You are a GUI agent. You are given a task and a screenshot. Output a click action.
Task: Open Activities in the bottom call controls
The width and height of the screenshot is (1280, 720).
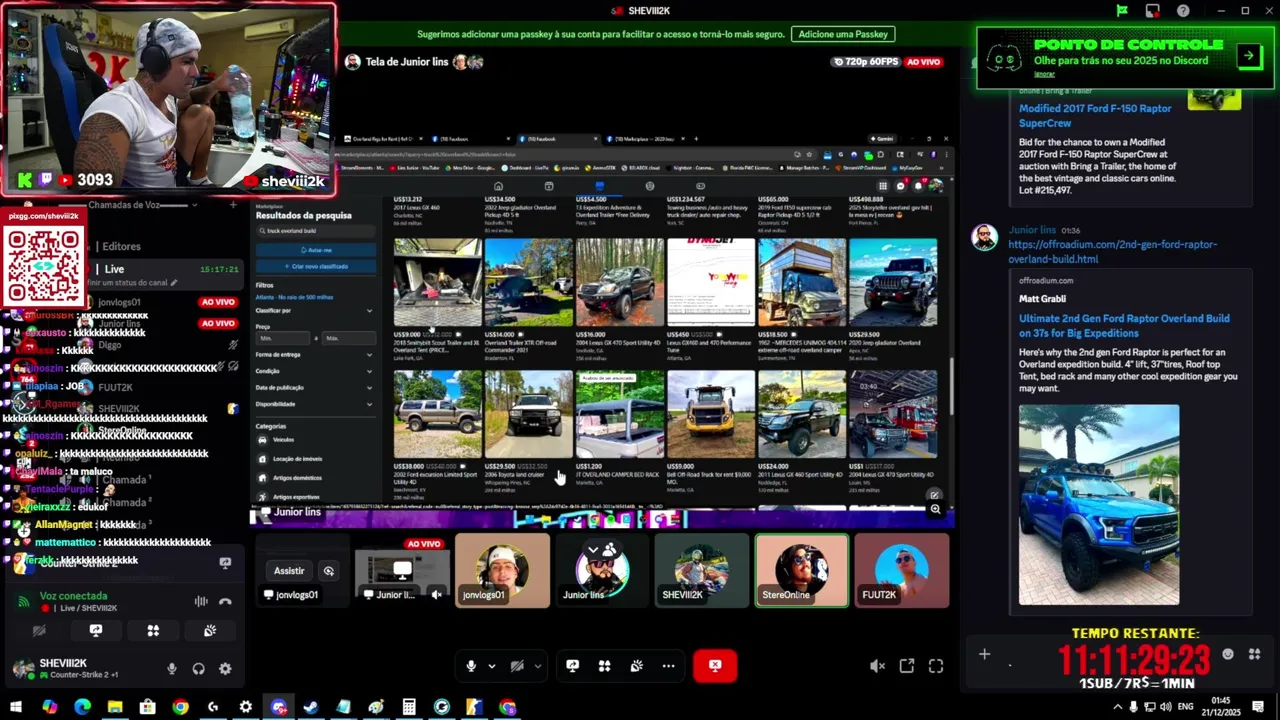click(x=604, y=666)
